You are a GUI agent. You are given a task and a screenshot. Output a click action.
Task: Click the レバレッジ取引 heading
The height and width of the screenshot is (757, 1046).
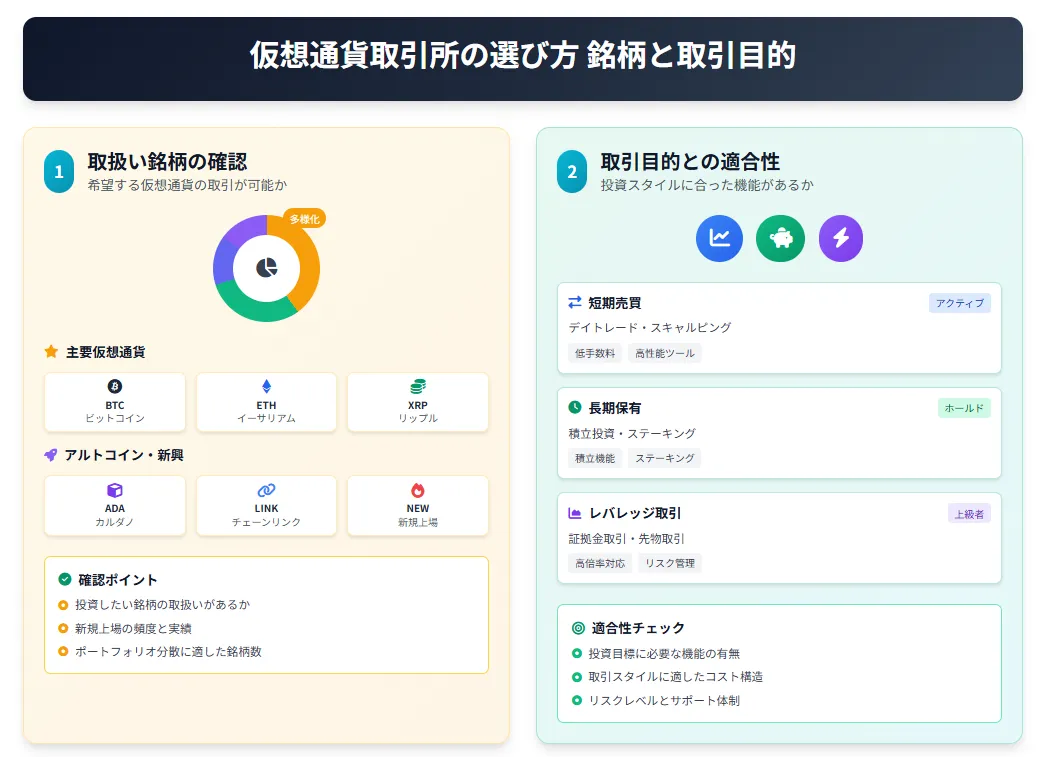click(634, 513)
